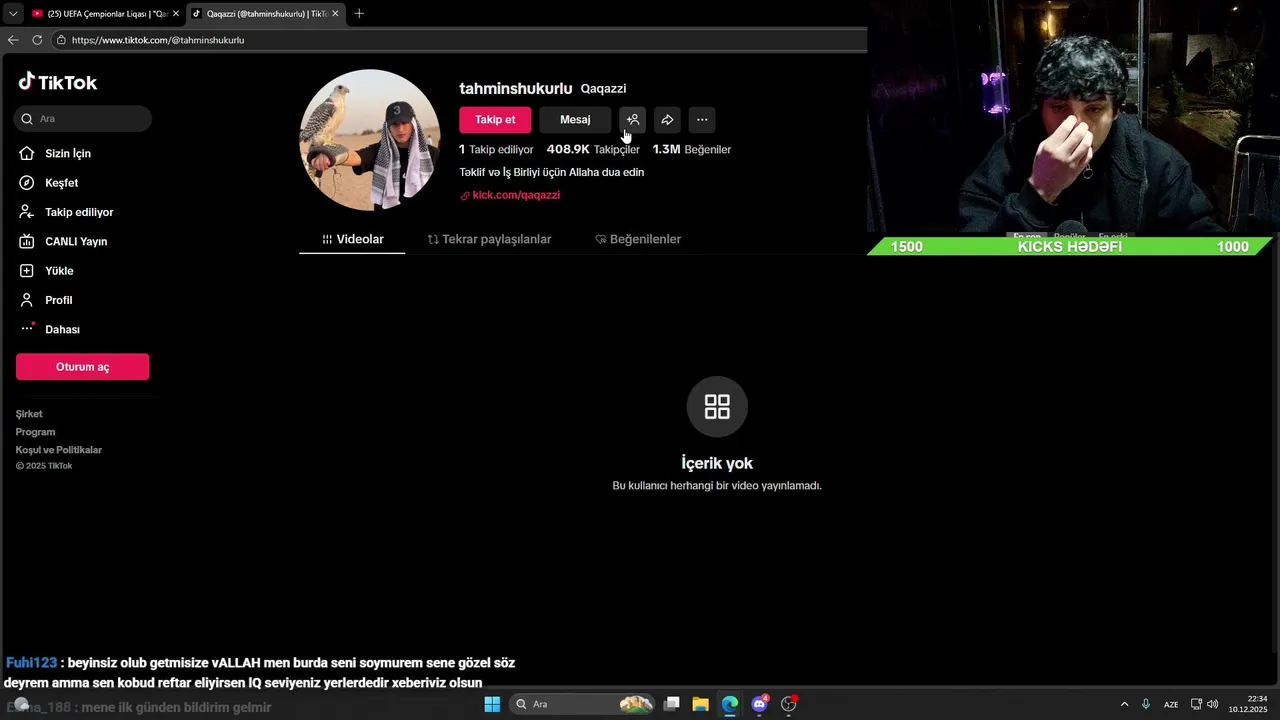This screenshot has width=1280, height=720.
Task: Switch to Tekrar paylaşılanlar tab
Action: [489, 239]
